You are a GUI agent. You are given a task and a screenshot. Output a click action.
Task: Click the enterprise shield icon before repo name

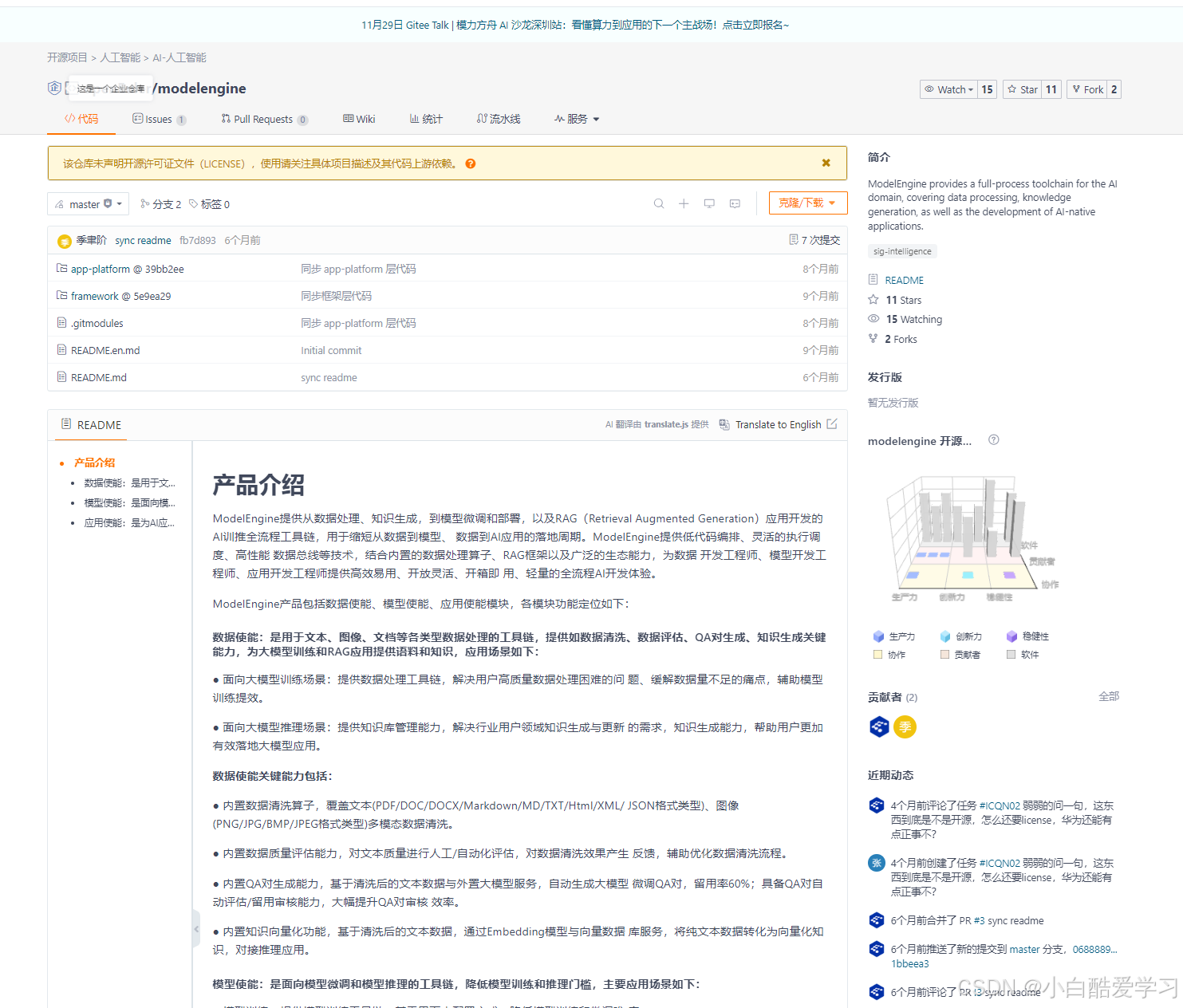point(54,88)
